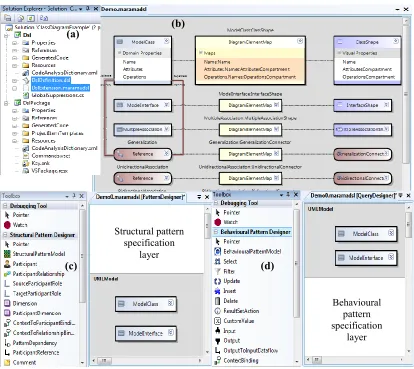This screenshot has height=369, width=414.
Task: Open the Solution Explorer window options dropdown
Action: (81, 9)
